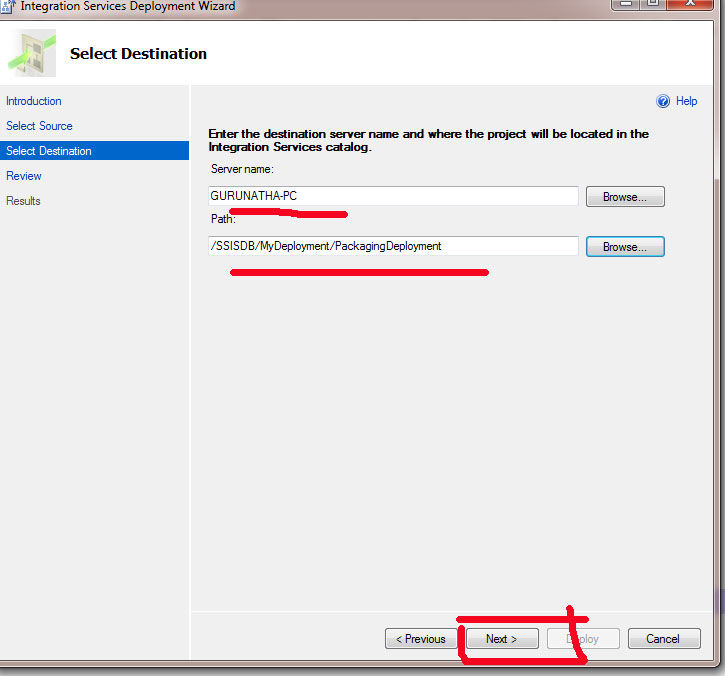Click the 'Path:' label
725x676 pixels.
223,219
